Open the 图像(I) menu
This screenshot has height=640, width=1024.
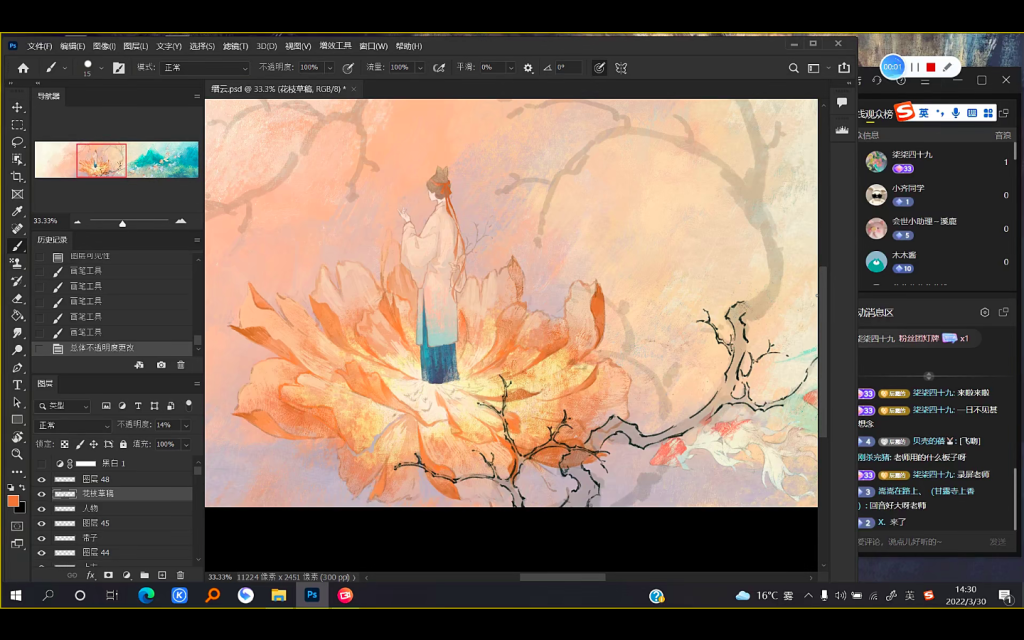click(104, 46)
